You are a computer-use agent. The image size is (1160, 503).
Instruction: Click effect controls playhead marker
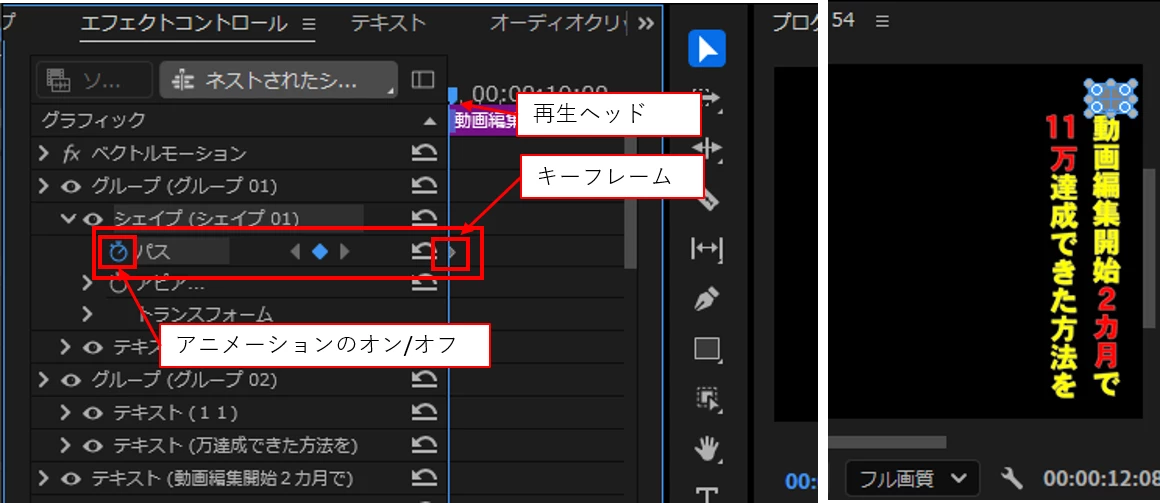coord(453,95)
